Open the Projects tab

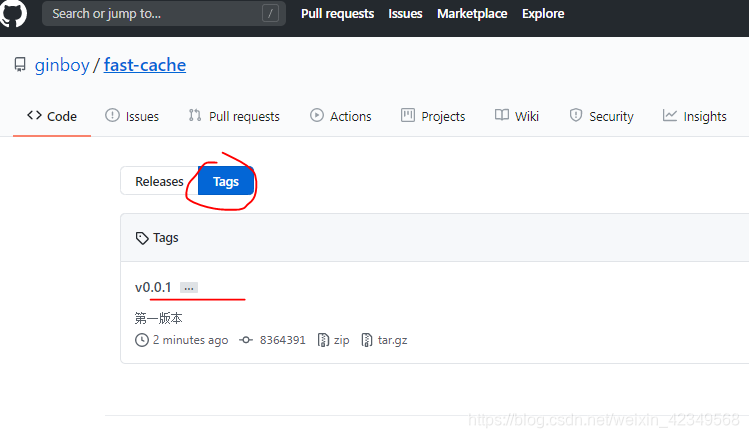coord(433,116)
